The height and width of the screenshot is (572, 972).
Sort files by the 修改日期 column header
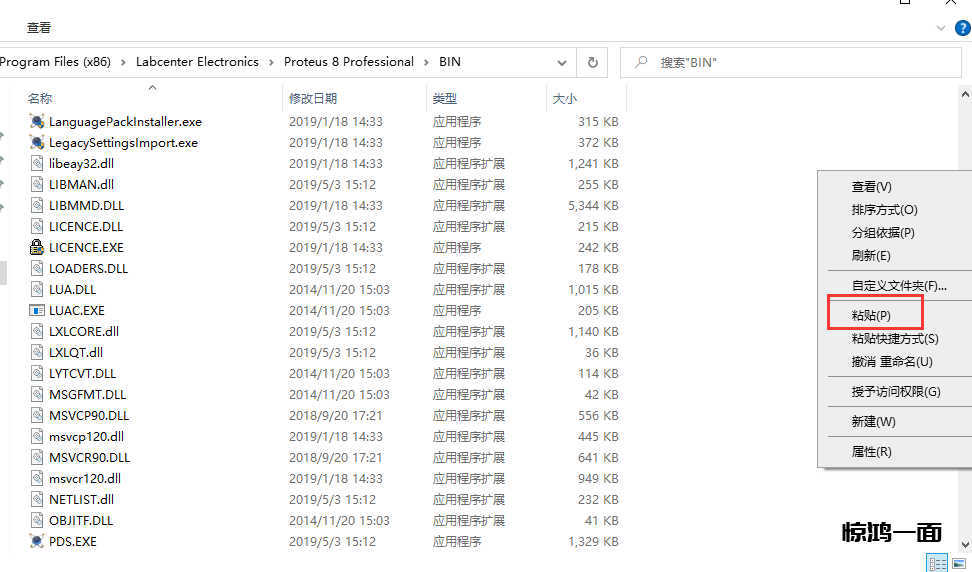click(313, 98)
